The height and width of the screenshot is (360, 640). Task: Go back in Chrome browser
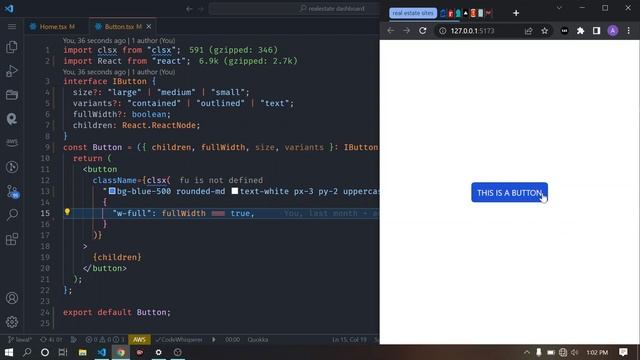391,31
